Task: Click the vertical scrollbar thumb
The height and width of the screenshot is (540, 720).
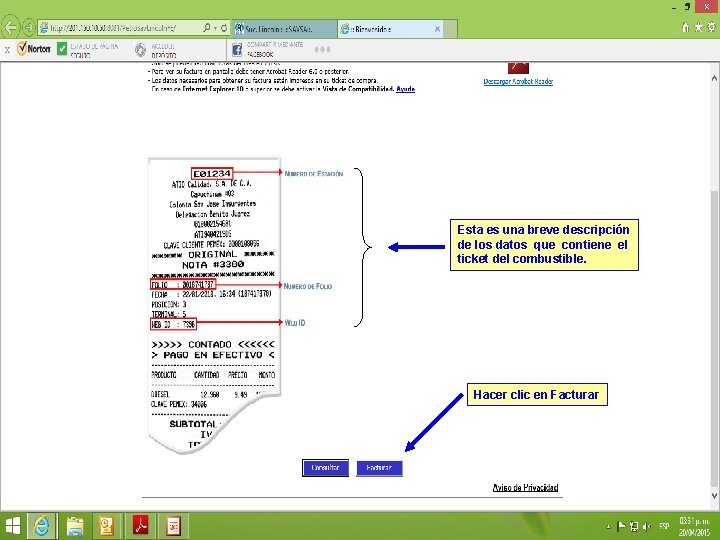Action: click(x=714, y=340)
